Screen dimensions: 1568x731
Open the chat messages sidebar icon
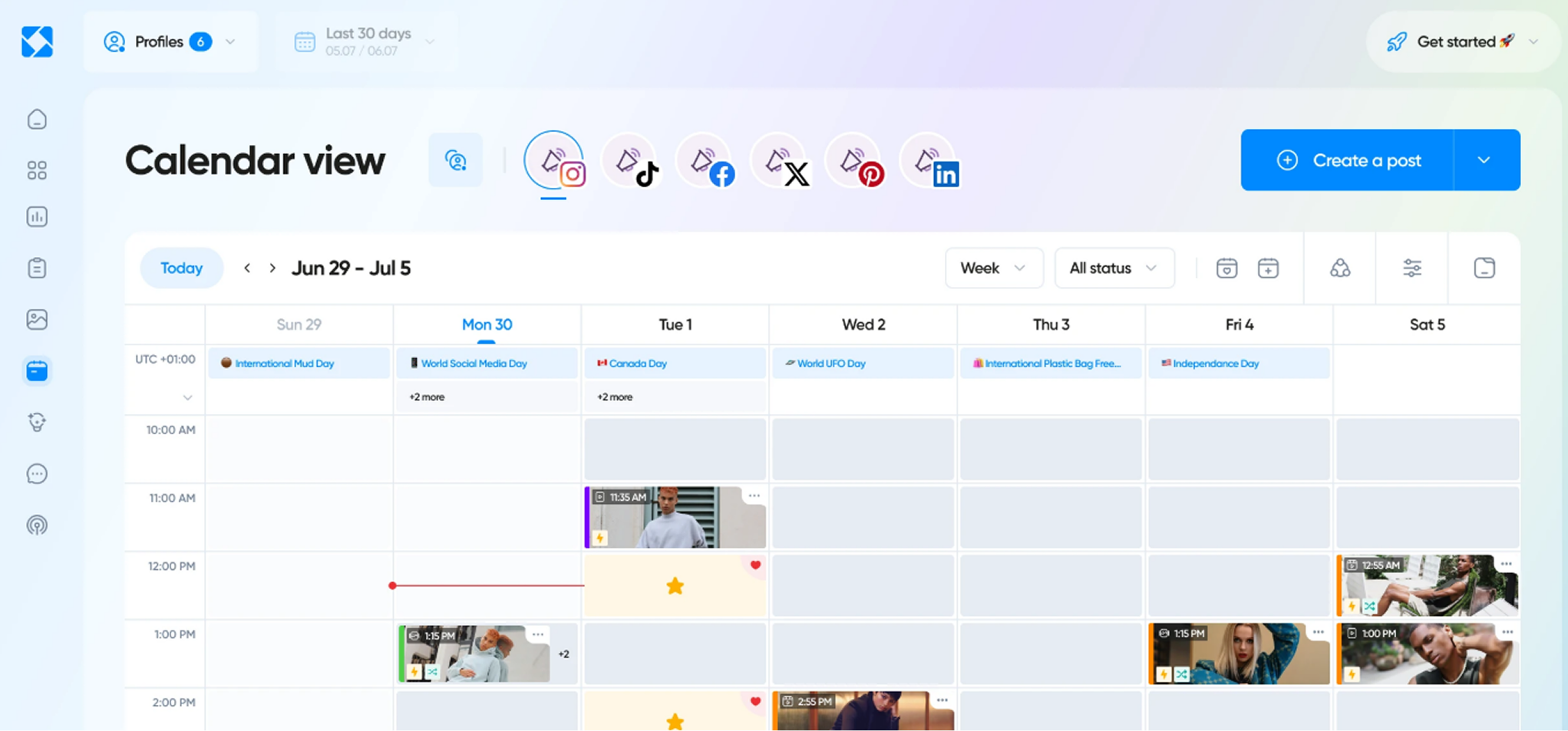[x=37, y=474]
